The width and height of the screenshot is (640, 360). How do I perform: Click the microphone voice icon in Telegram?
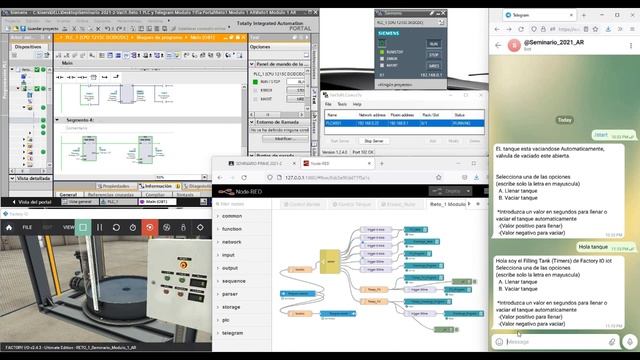(630, 342)
